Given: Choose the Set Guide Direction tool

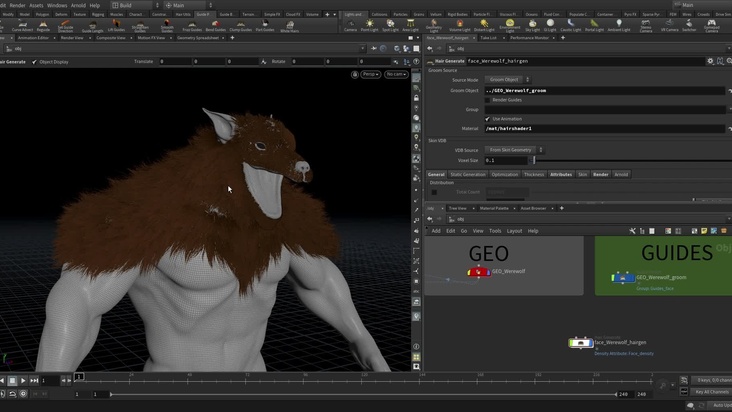Looking at the screenshot, I should tap(65, 26).
